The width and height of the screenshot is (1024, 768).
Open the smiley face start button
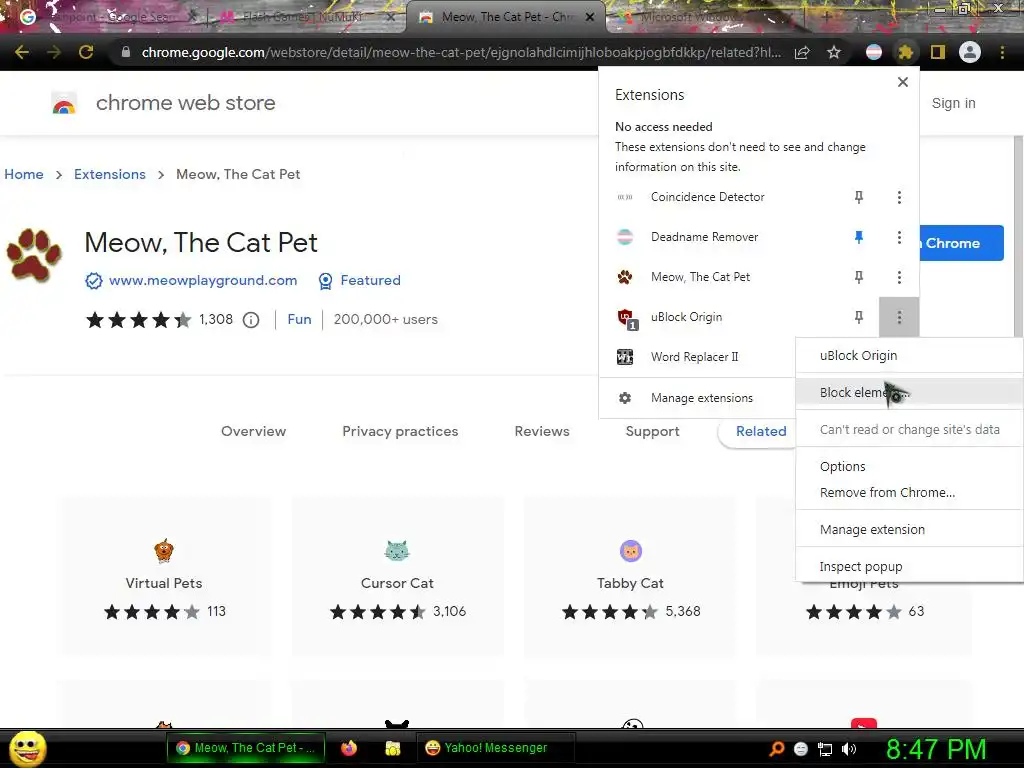(x=27, y=748)
